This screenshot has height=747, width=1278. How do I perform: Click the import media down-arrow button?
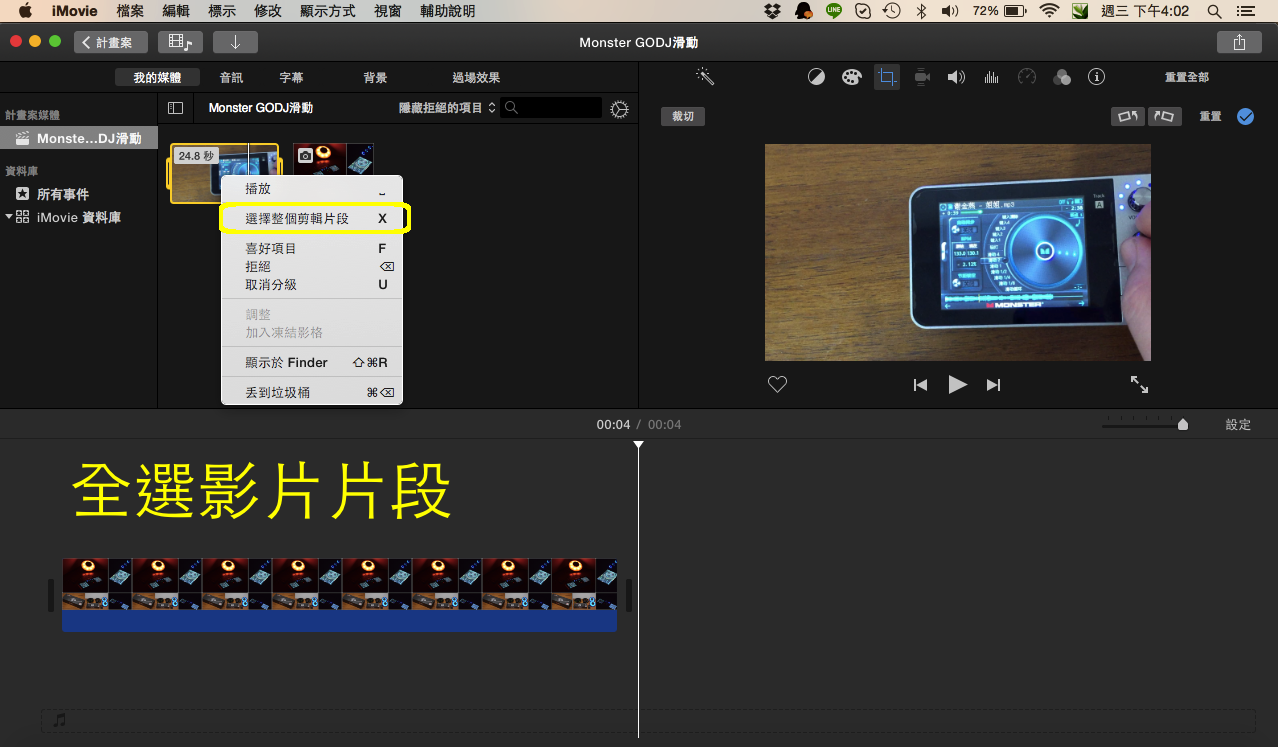[235, 42]
